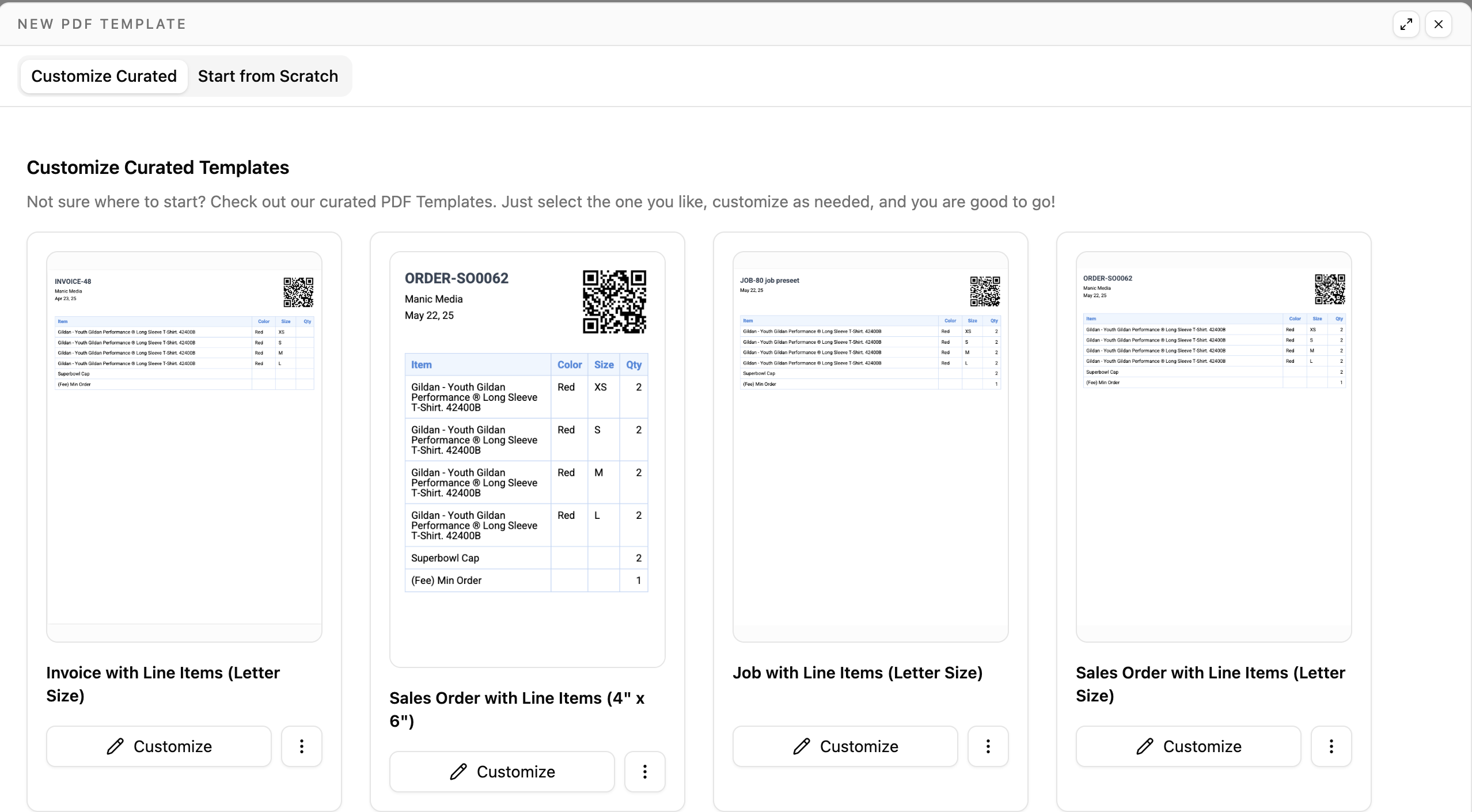
Task: Click 'Superbowl Cap' row in the 4x6 preview
Action: pyautogui.click(x=526, y=558)
